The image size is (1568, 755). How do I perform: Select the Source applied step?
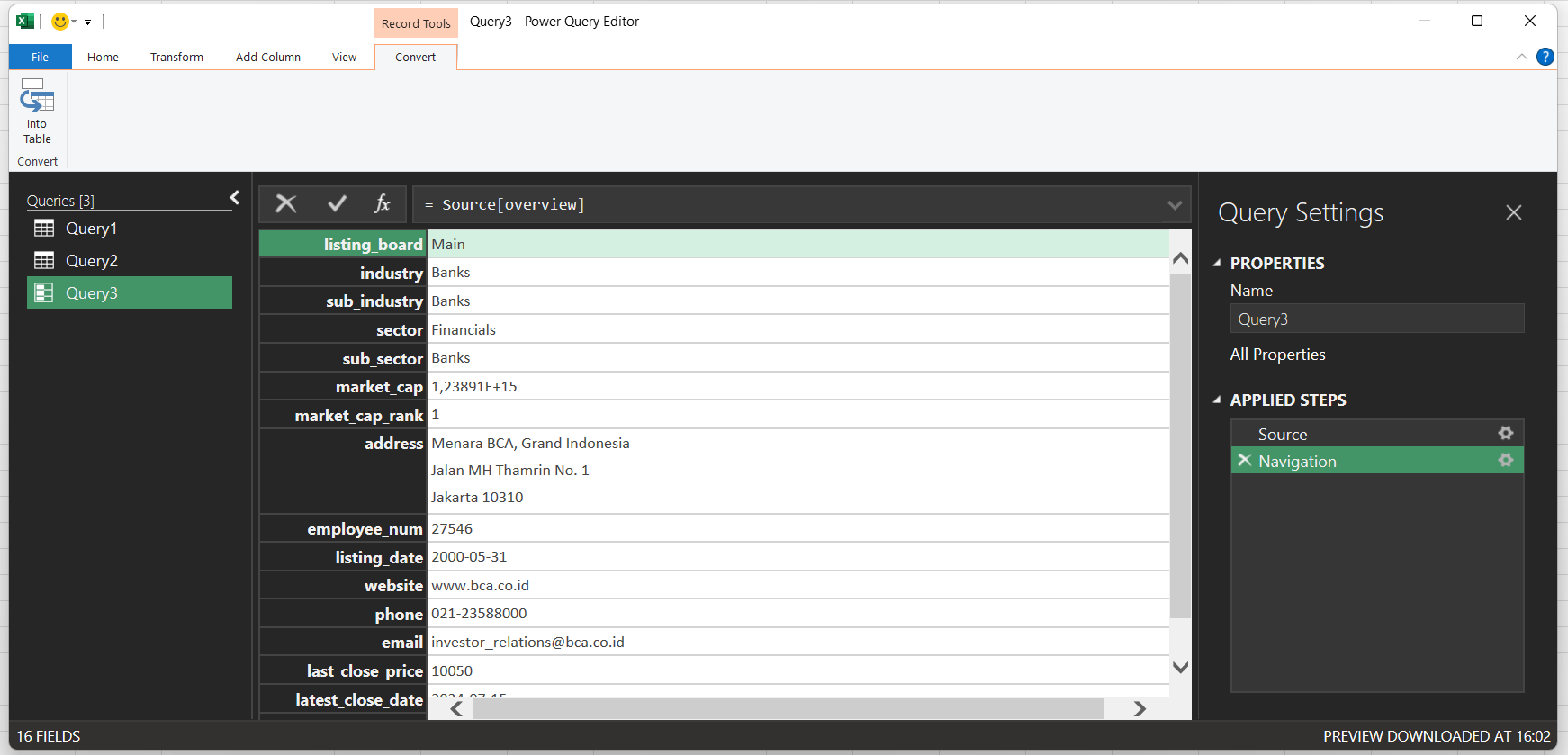tap(1377, 434)
